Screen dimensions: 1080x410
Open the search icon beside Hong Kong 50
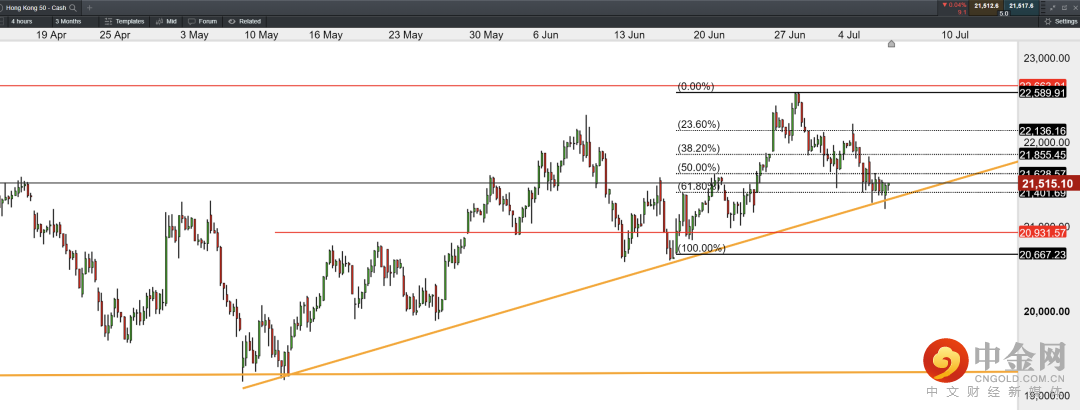pyautogui.click(x=73, y=8)
